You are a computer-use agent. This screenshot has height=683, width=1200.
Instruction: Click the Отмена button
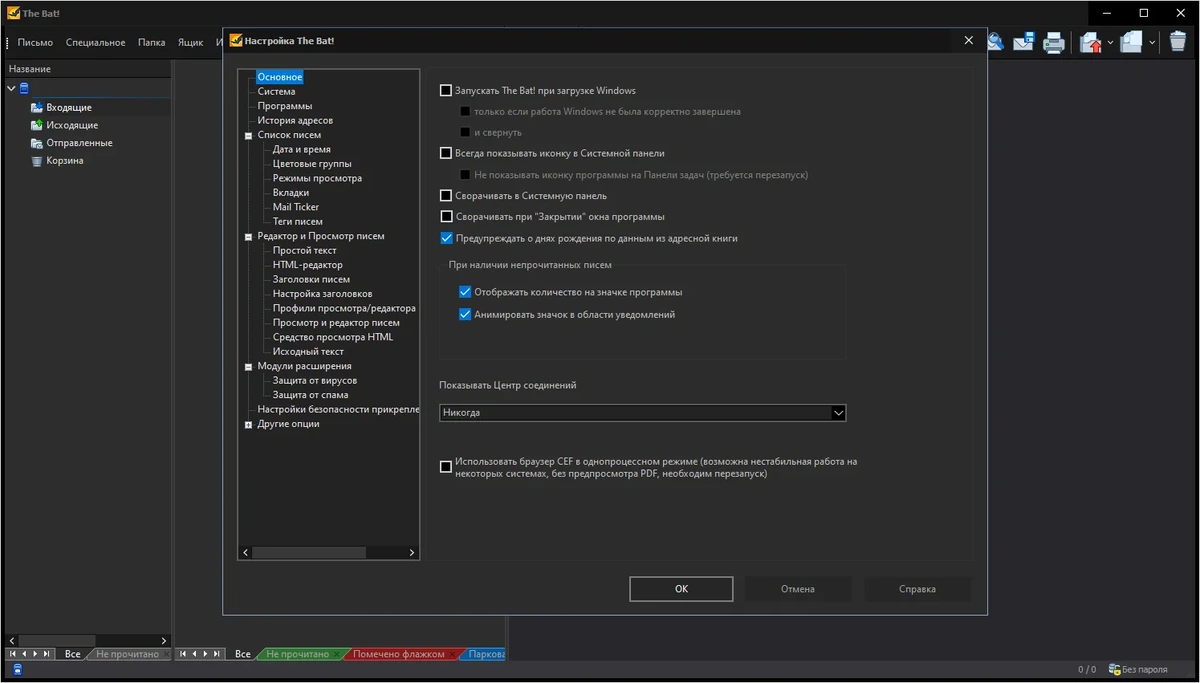click(x=798, y=589)
